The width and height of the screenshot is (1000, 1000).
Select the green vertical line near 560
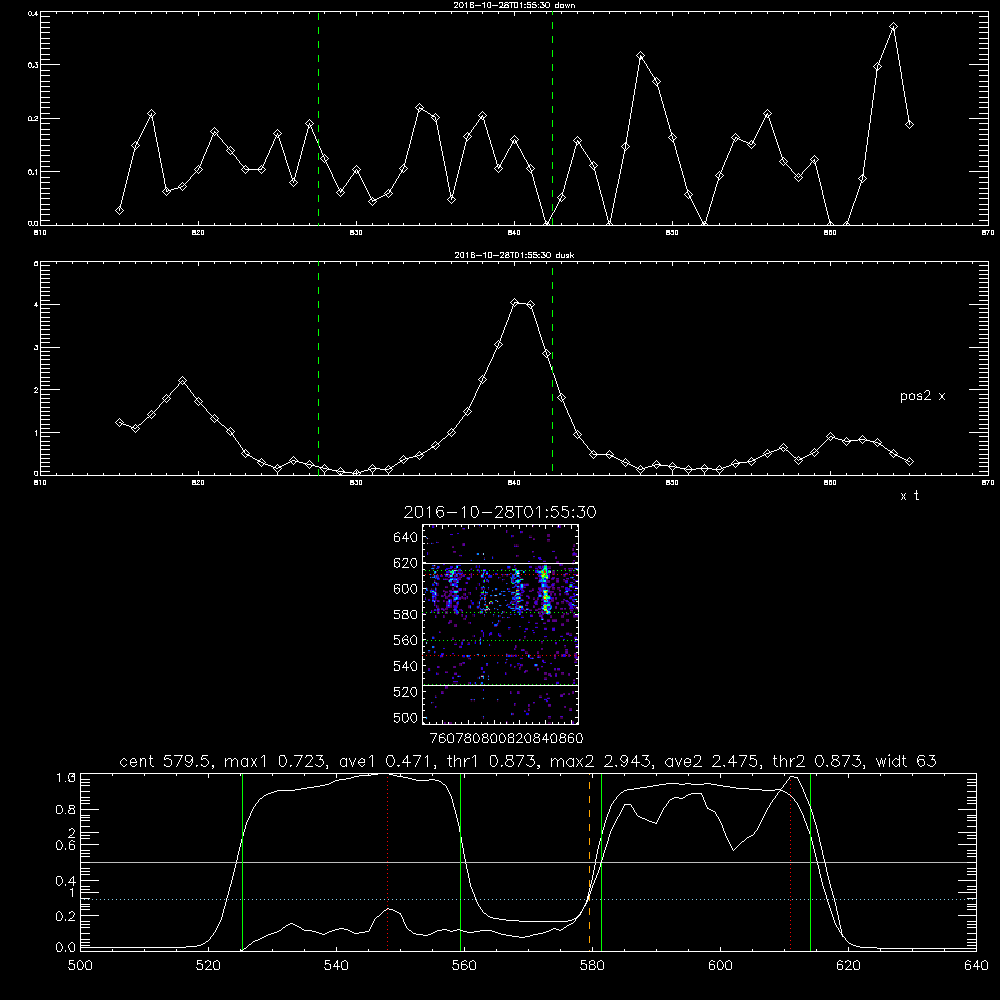click(460, 862)
